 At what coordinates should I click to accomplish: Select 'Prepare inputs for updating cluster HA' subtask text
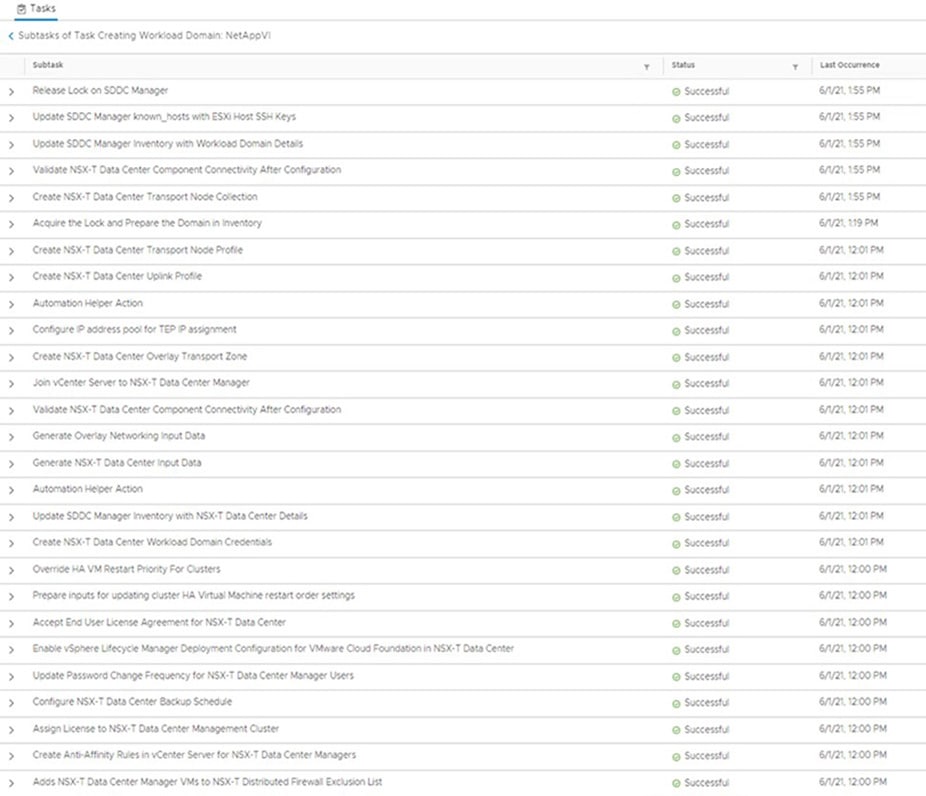[194, 595]
